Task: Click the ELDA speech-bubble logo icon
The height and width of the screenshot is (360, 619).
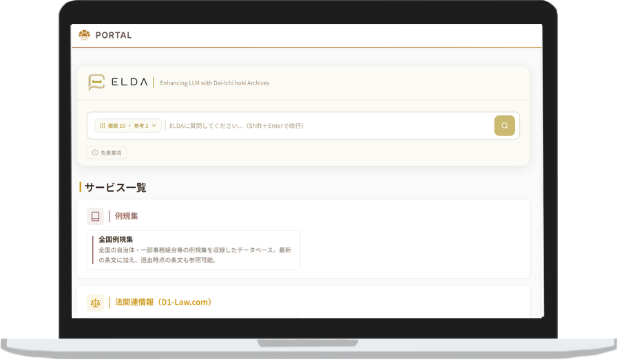Action: click(x=96, y=82)
